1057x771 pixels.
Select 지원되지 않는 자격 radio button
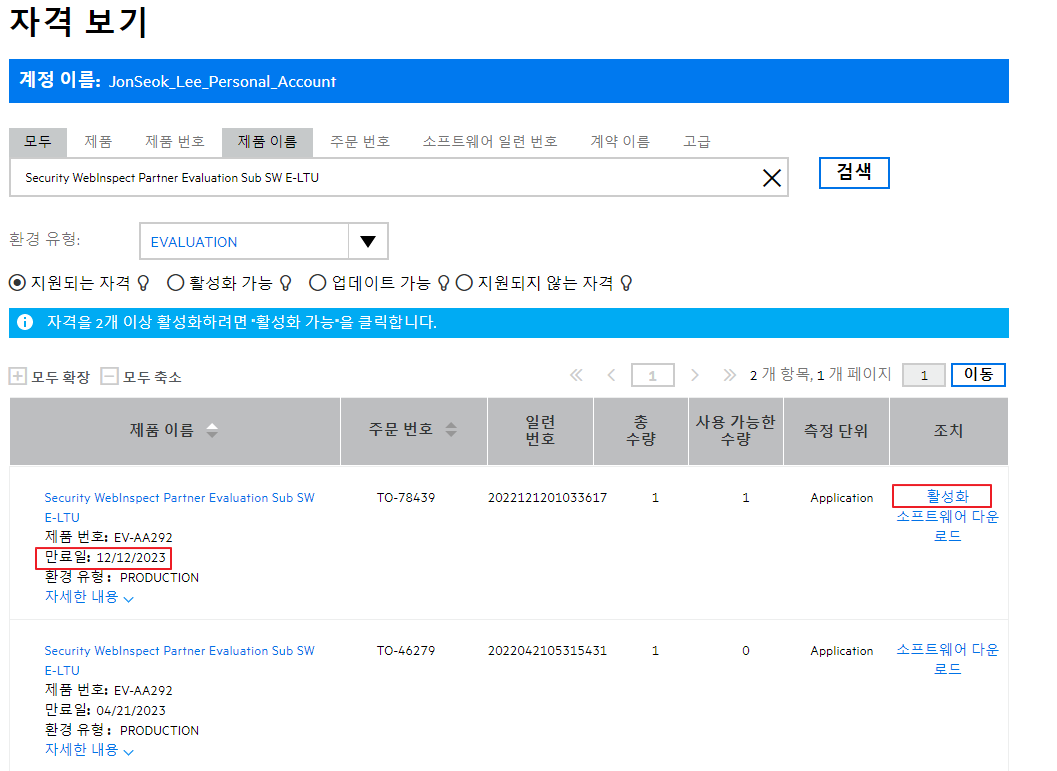pos(464,283)
